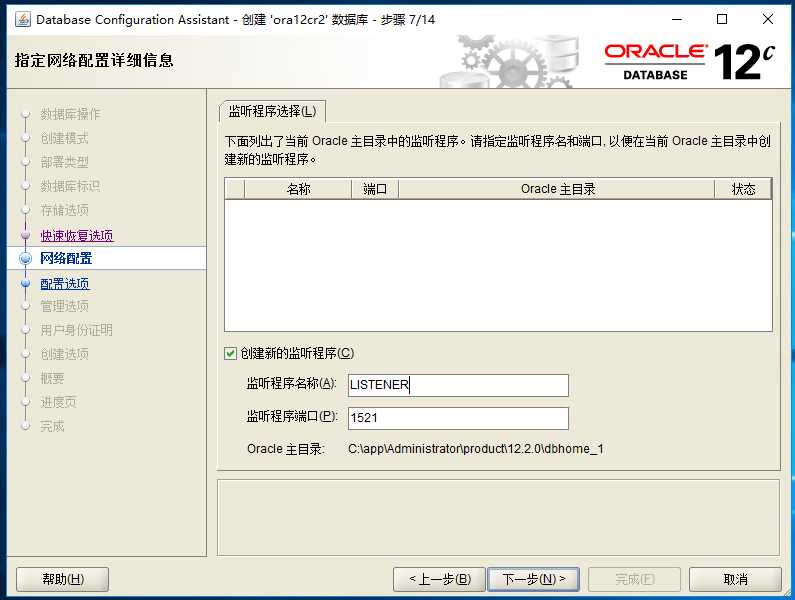The image size is (795, 600).
Task: Click the Oracle 主目录 label below port
Action: pyautogui.click(x=285, y=449)
